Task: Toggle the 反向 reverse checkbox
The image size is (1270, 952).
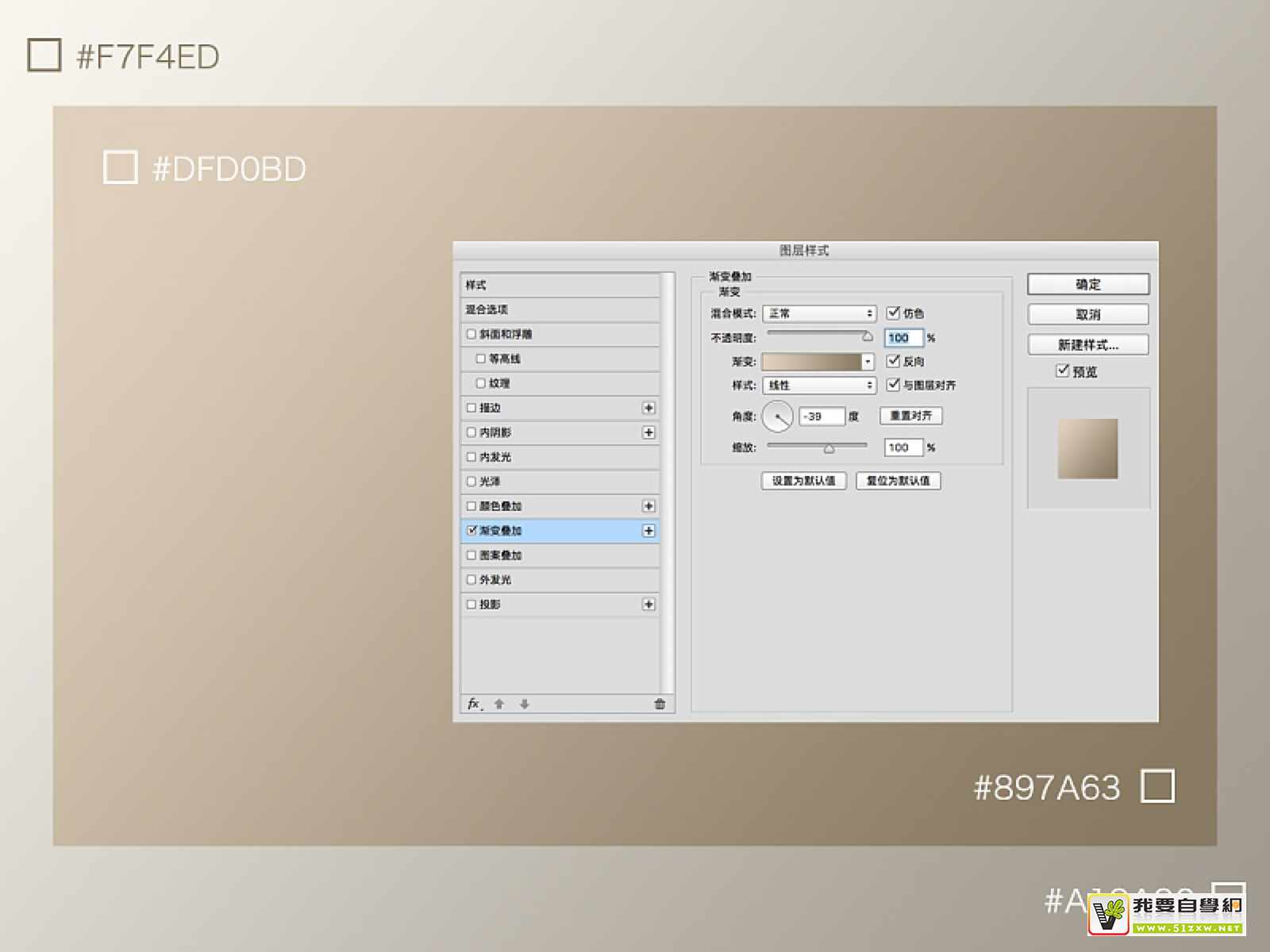Action: coord(893,361)
